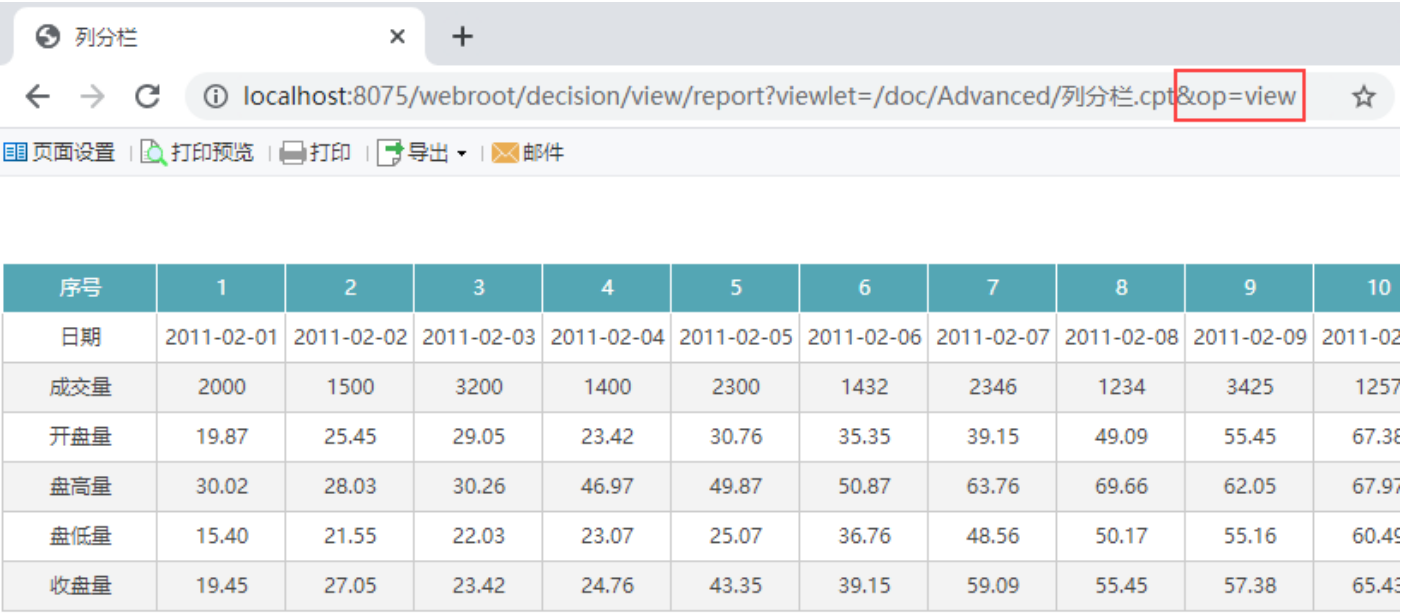Click 打印预览 print preview button
The width and height of the screenshot is (1405, 614).
tap(197, 153)
